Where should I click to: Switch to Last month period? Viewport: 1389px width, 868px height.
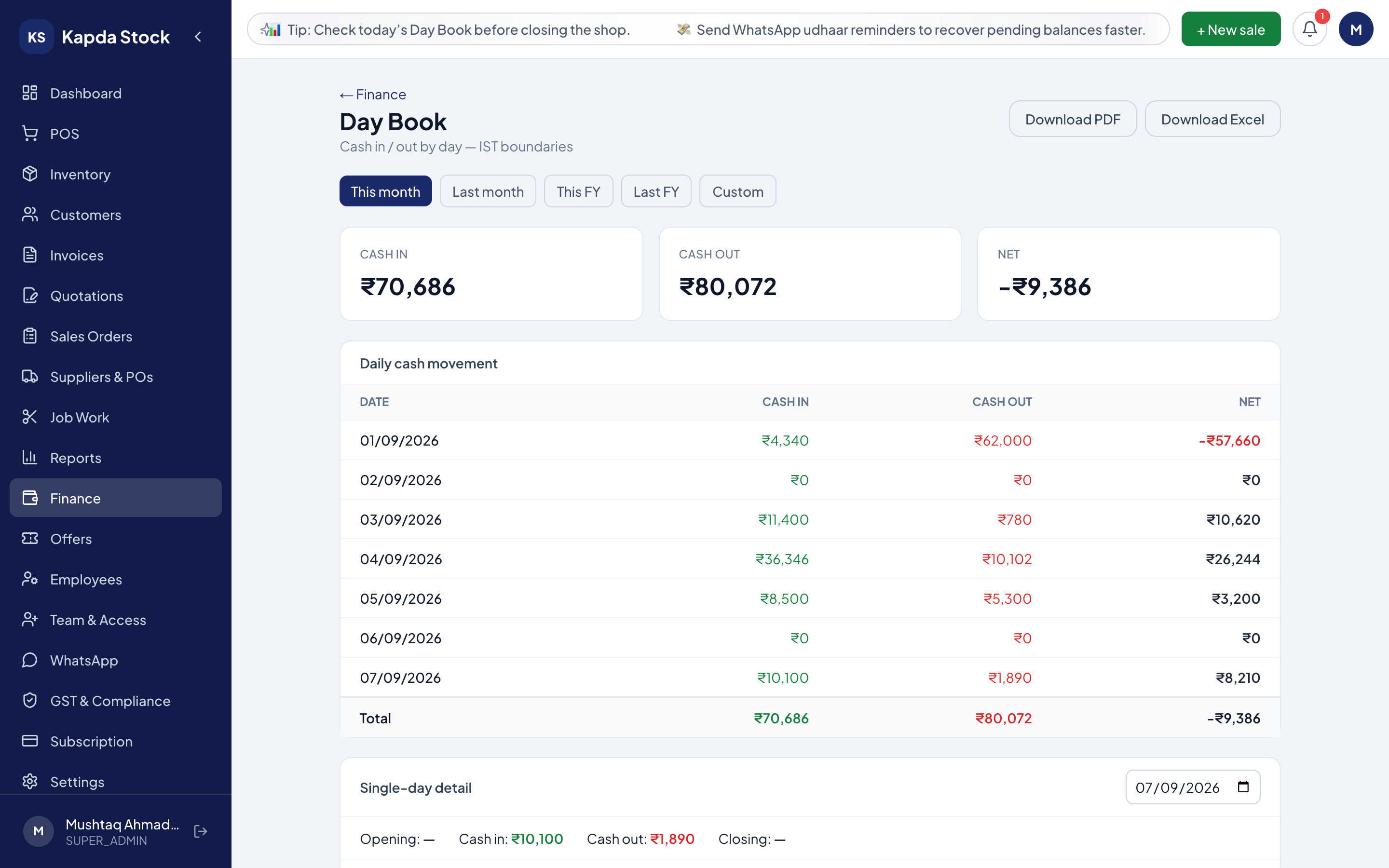[488, 191]
